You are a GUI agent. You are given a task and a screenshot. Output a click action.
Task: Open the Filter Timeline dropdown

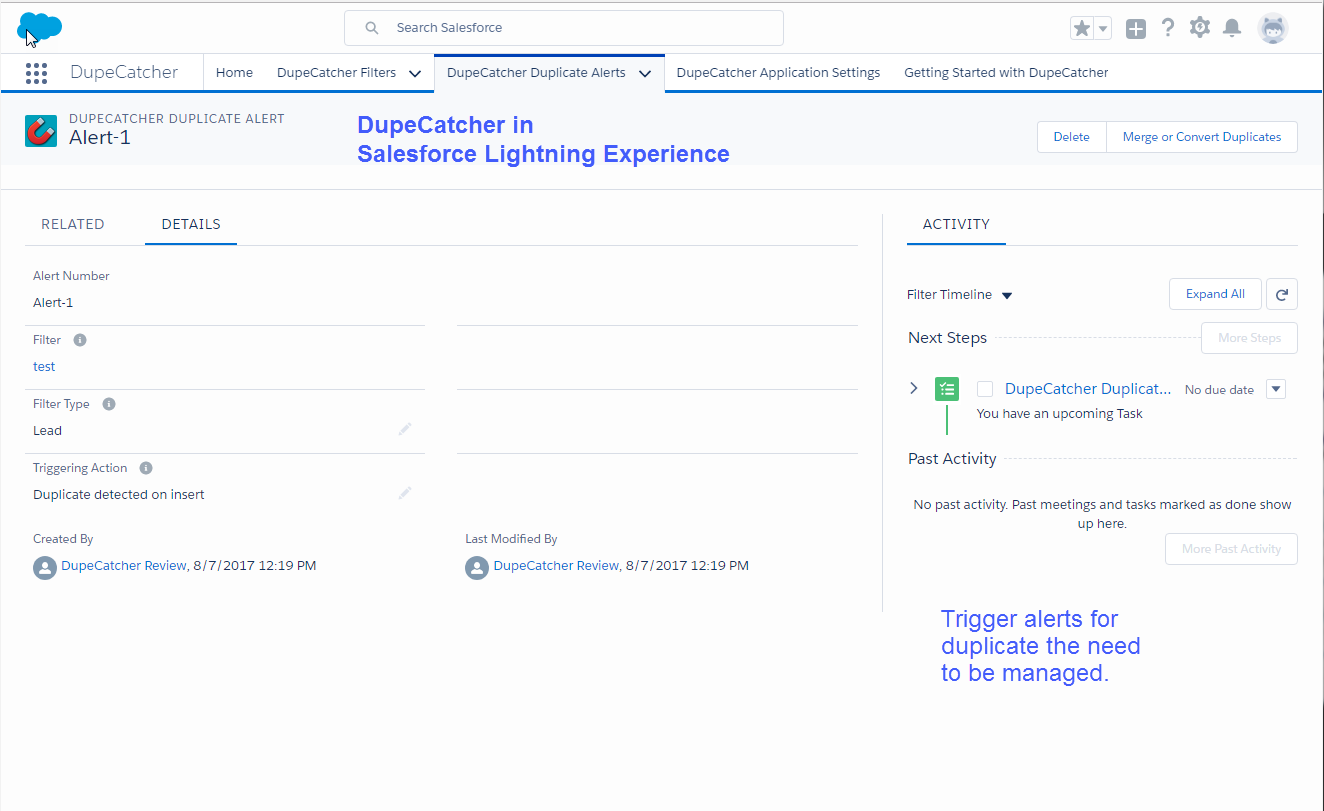(x=1007, y=295)
